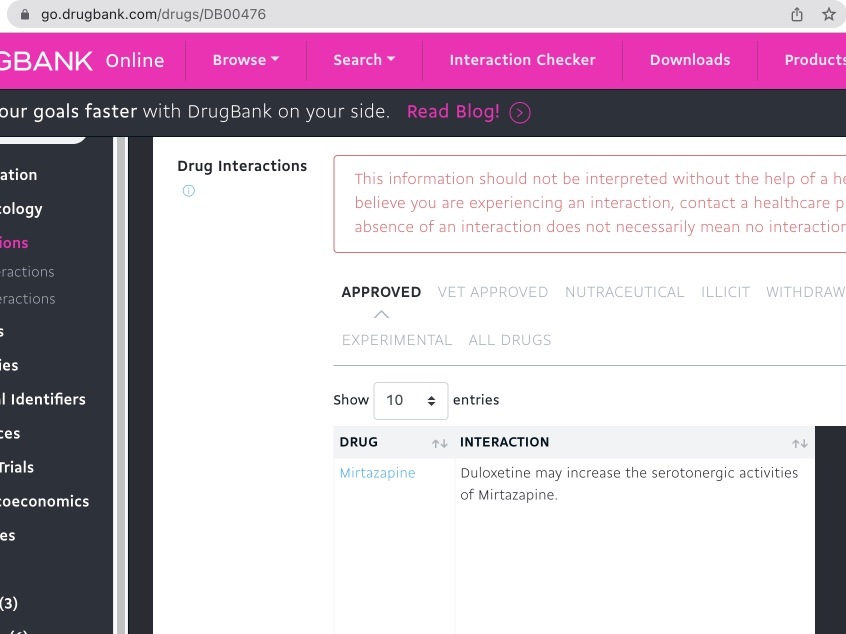Switch to the ILLICIT tab
This screenshot has height=634, width=846.
pos(725,292)
